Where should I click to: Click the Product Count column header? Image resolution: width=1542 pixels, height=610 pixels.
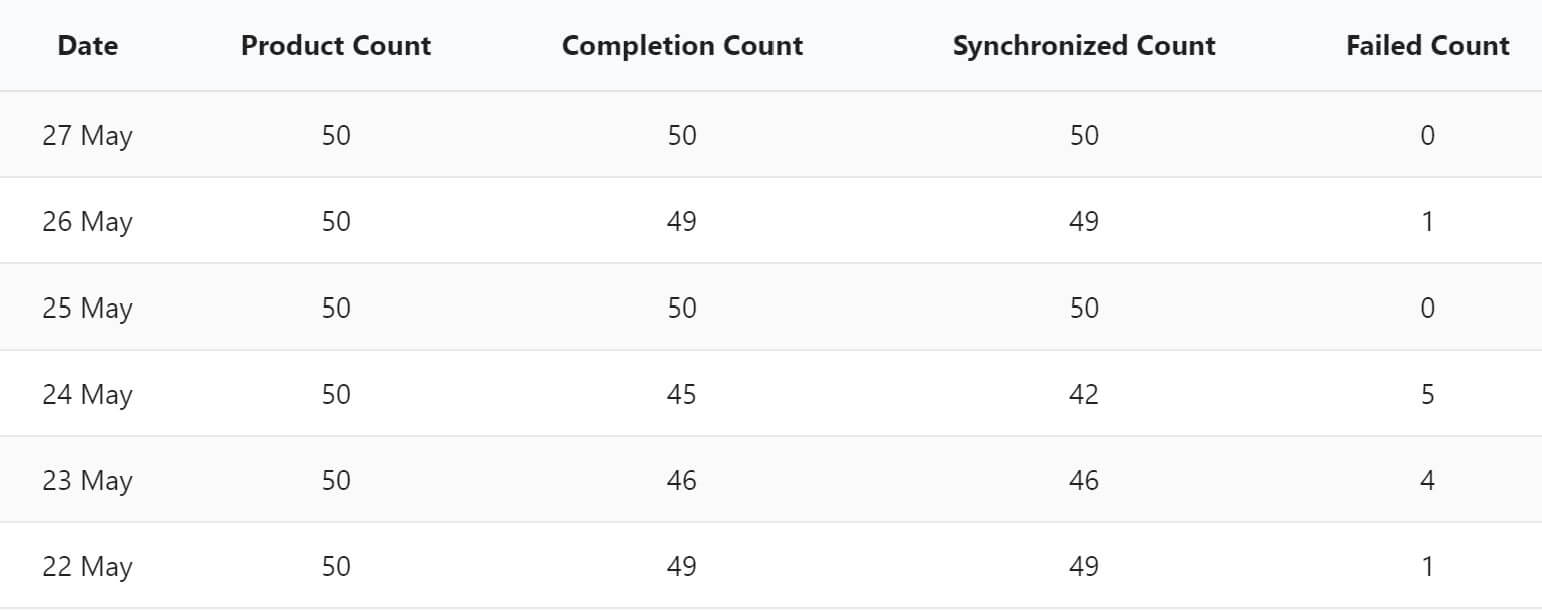[x=336, y=46]
